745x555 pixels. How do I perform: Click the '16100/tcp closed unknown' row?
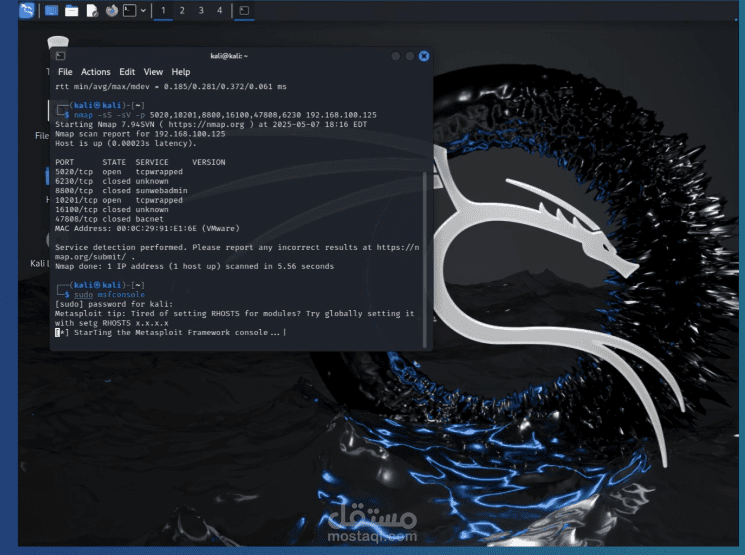112,210
